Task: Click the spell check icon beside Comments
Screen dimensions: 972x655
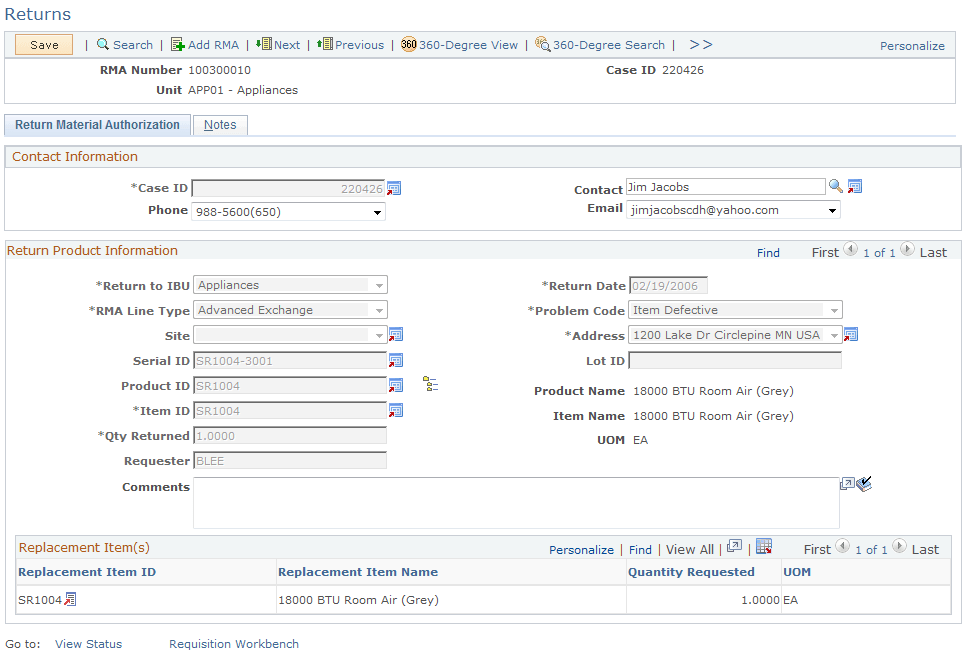Action: (863, 483)
